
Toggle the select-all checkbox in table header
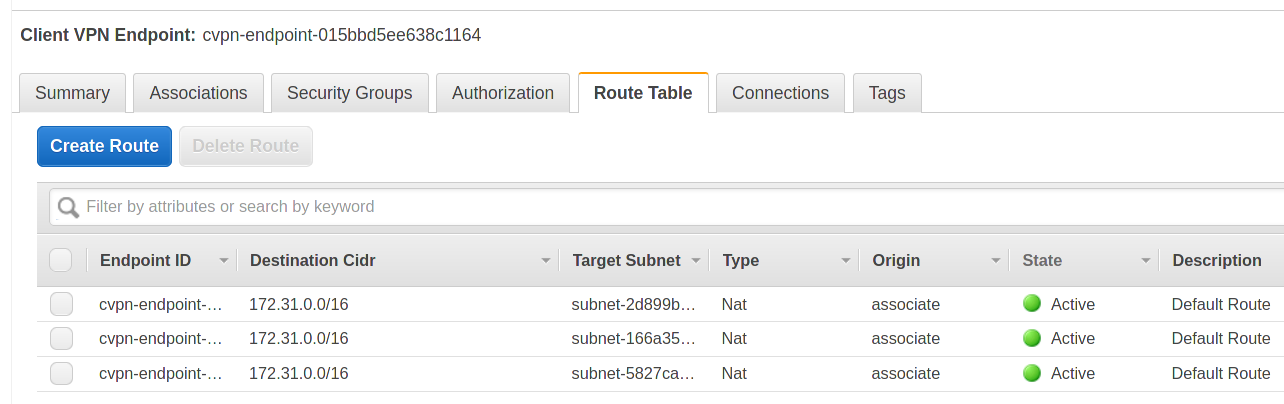[x=61, y=260]
